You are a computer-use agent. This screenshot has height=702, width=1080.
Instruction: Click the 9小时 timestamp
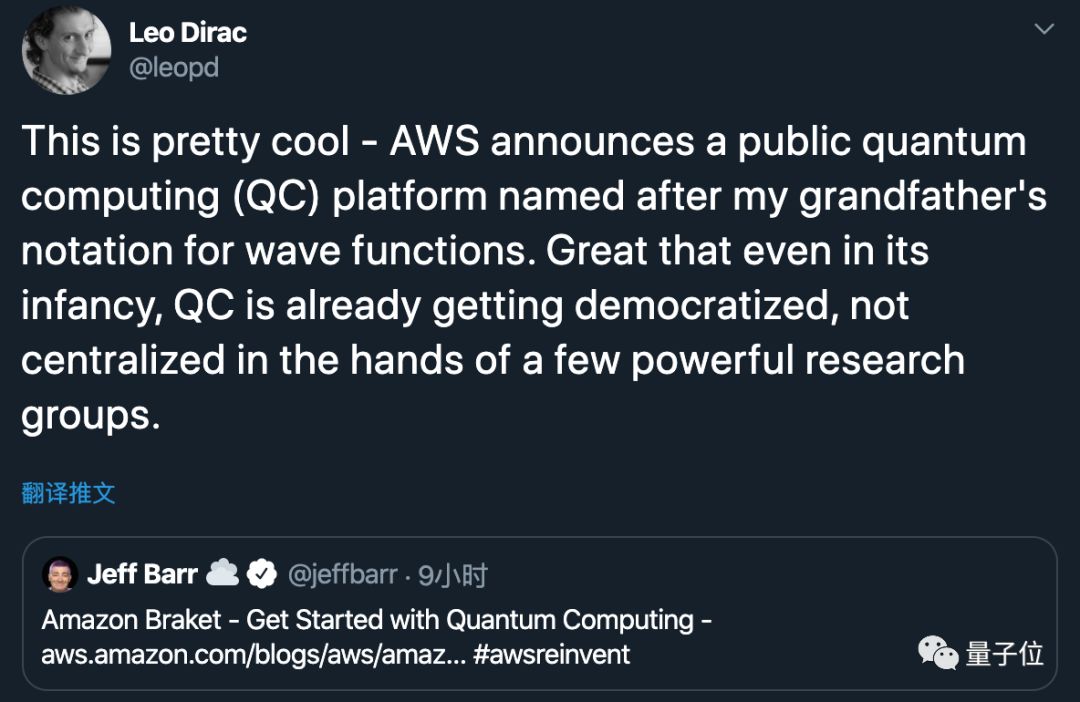point(453,575)
